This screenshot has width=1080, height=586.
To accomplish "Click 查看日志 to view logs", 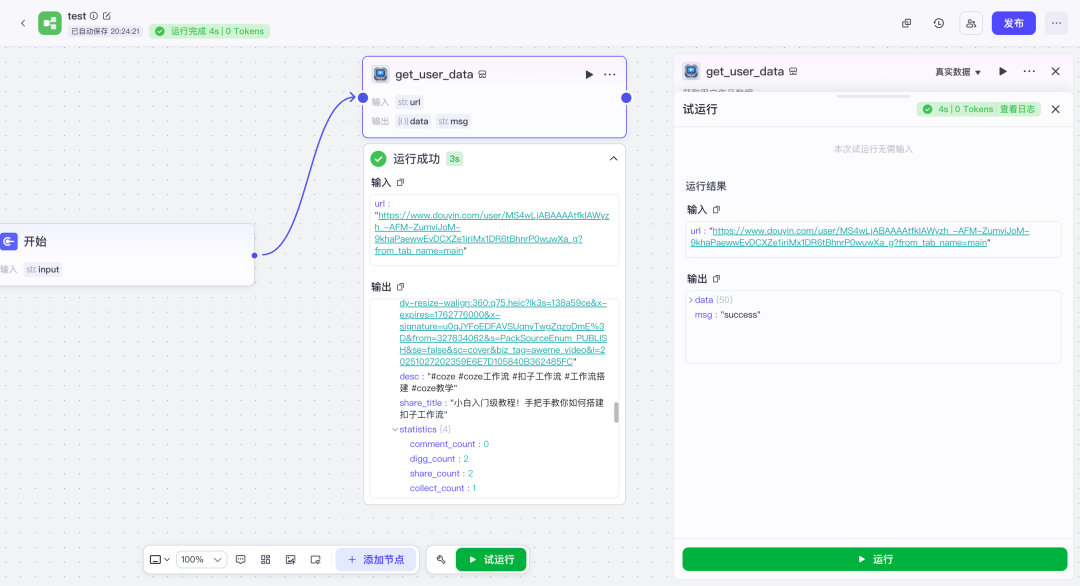I will pyautogui.click(x=1019, y=109).
